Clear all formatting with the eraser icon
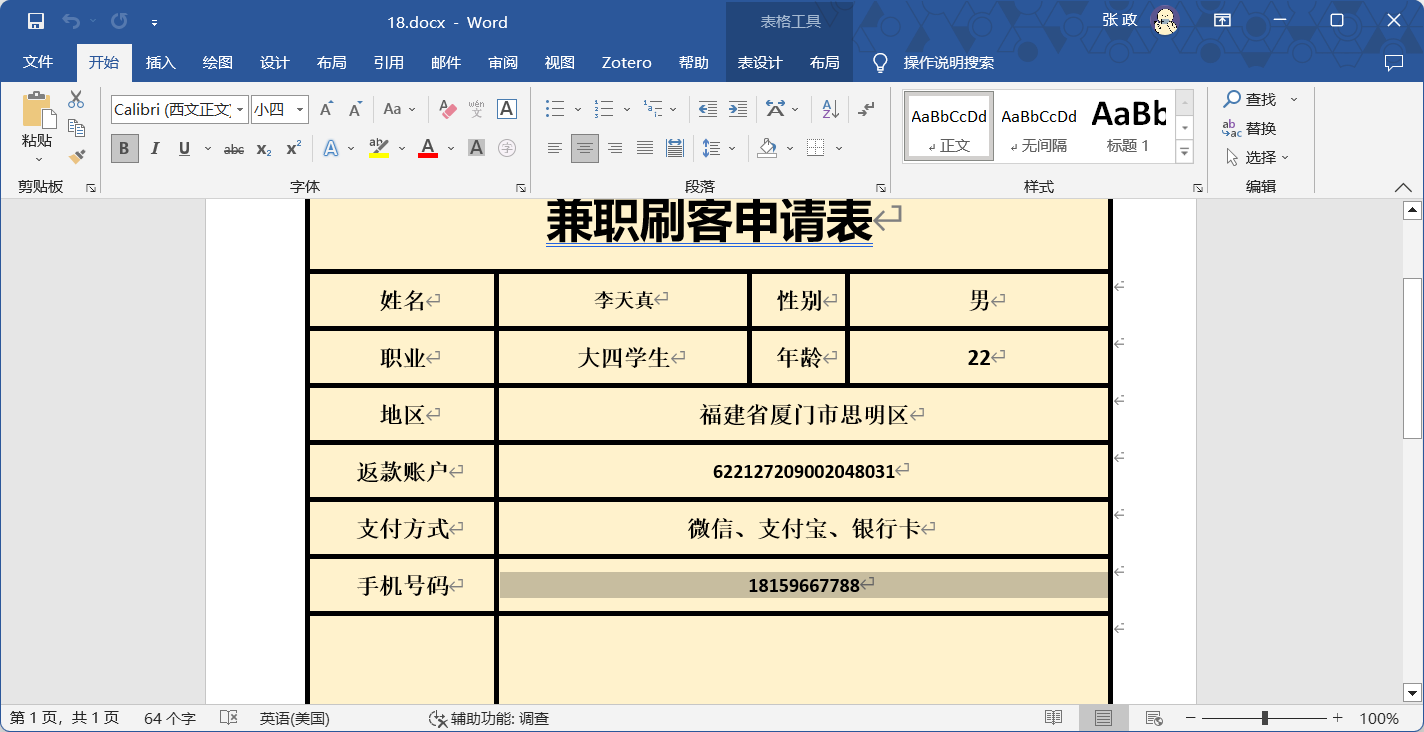This screenshot has height=732, width=1424. pos(446,108)
